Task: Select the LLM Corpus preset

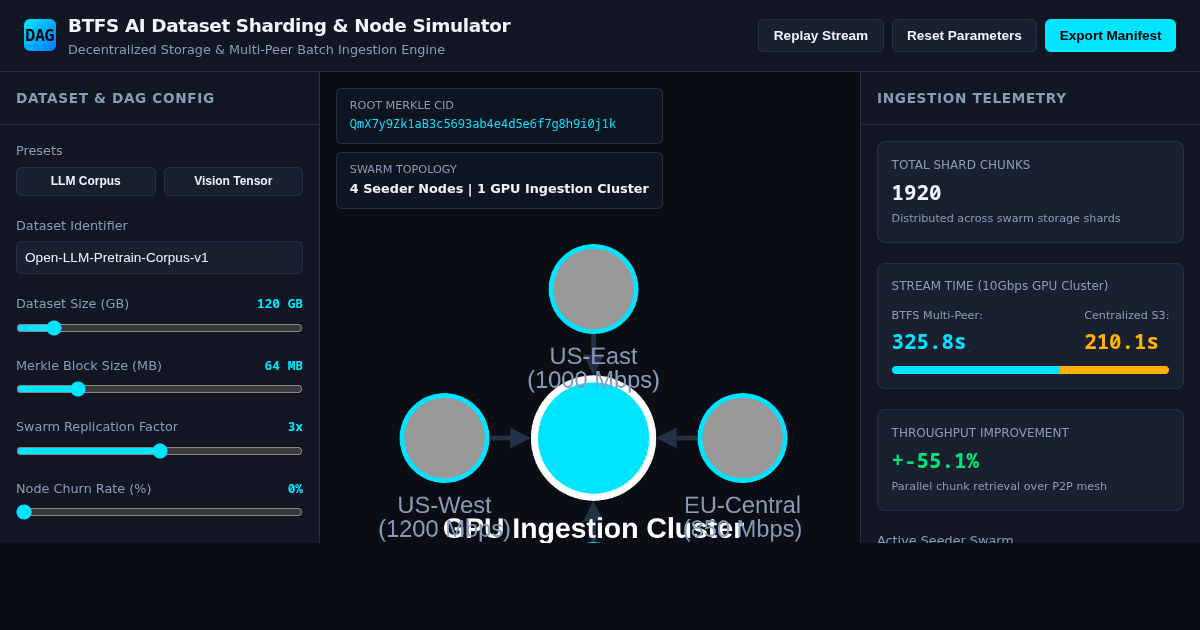Action: pos(86,181)
